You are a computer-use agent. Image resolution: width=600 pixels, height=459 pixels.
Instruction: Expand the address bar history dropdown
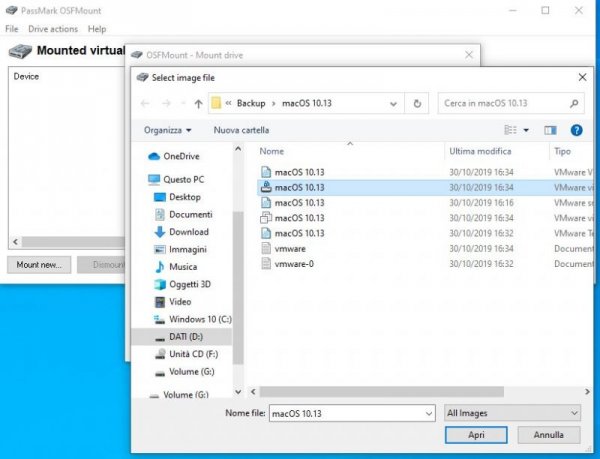pyautogui.click(x=393, y=104)
